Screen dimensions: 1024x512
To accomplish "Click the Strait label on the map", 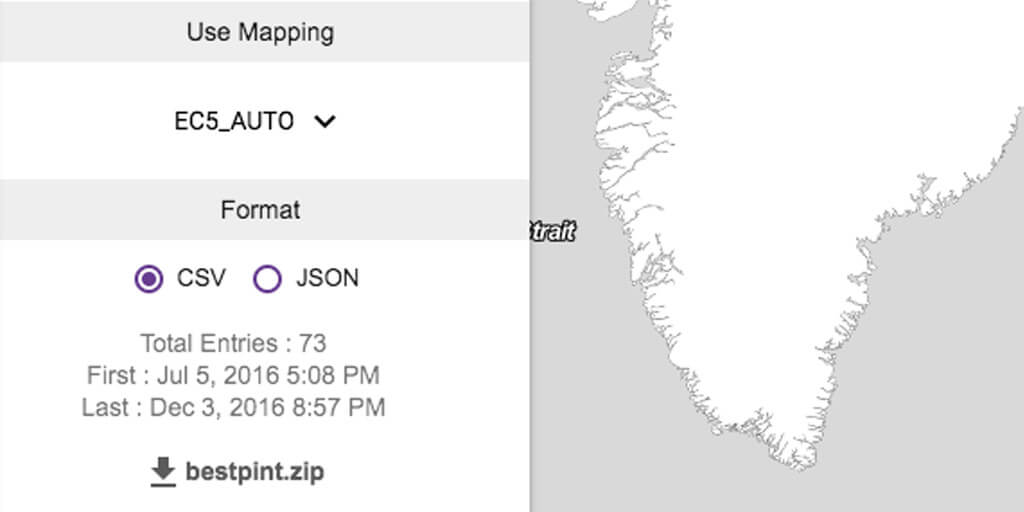I will (551, 232).
